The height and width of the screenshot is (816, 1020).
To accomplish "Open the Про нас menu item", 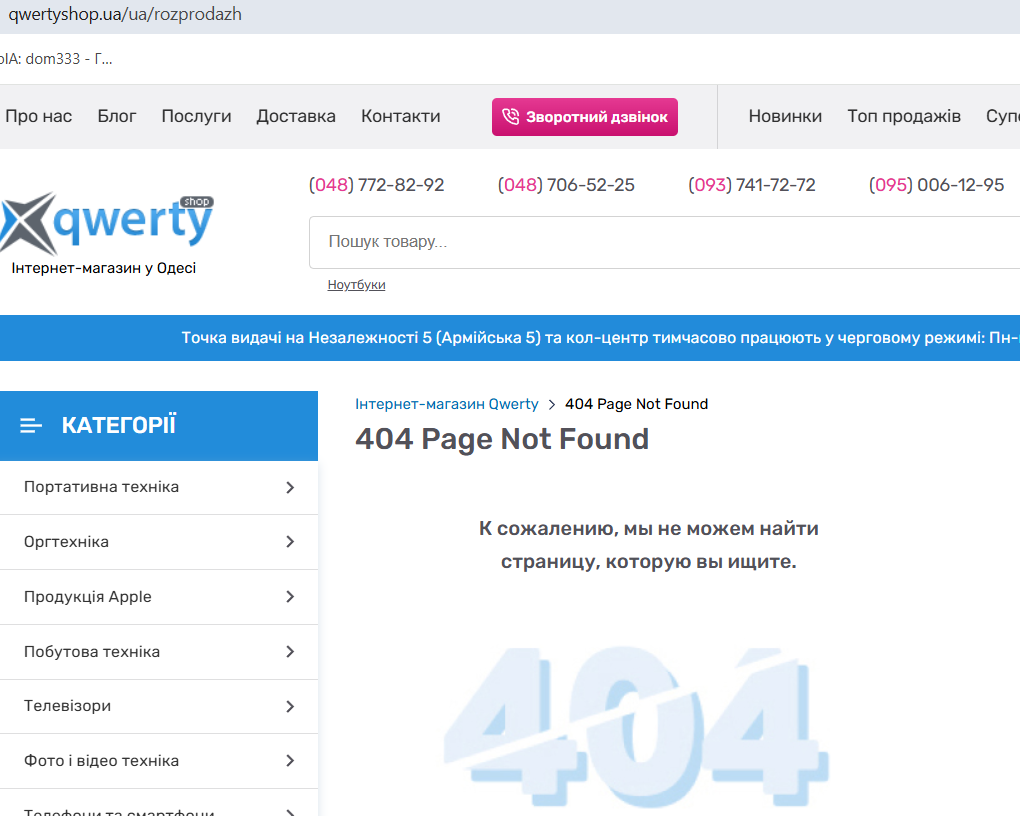I will pyautogui.click(x=39, y=116).
